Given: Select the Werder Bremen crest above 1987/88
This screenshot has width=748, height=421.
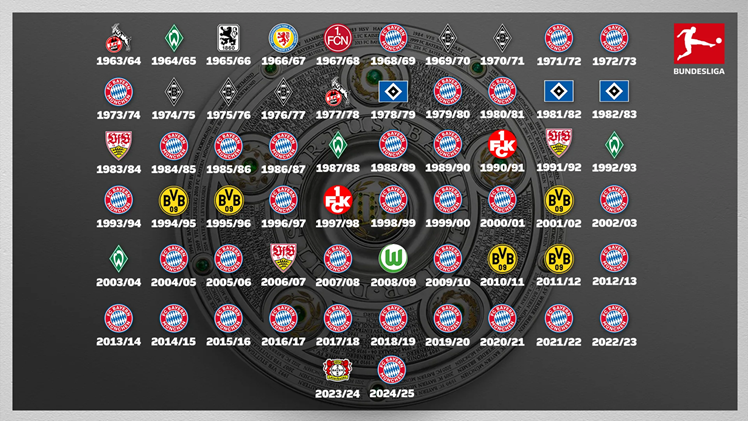Looking at the screenshot, I should [x=338, y=145].
